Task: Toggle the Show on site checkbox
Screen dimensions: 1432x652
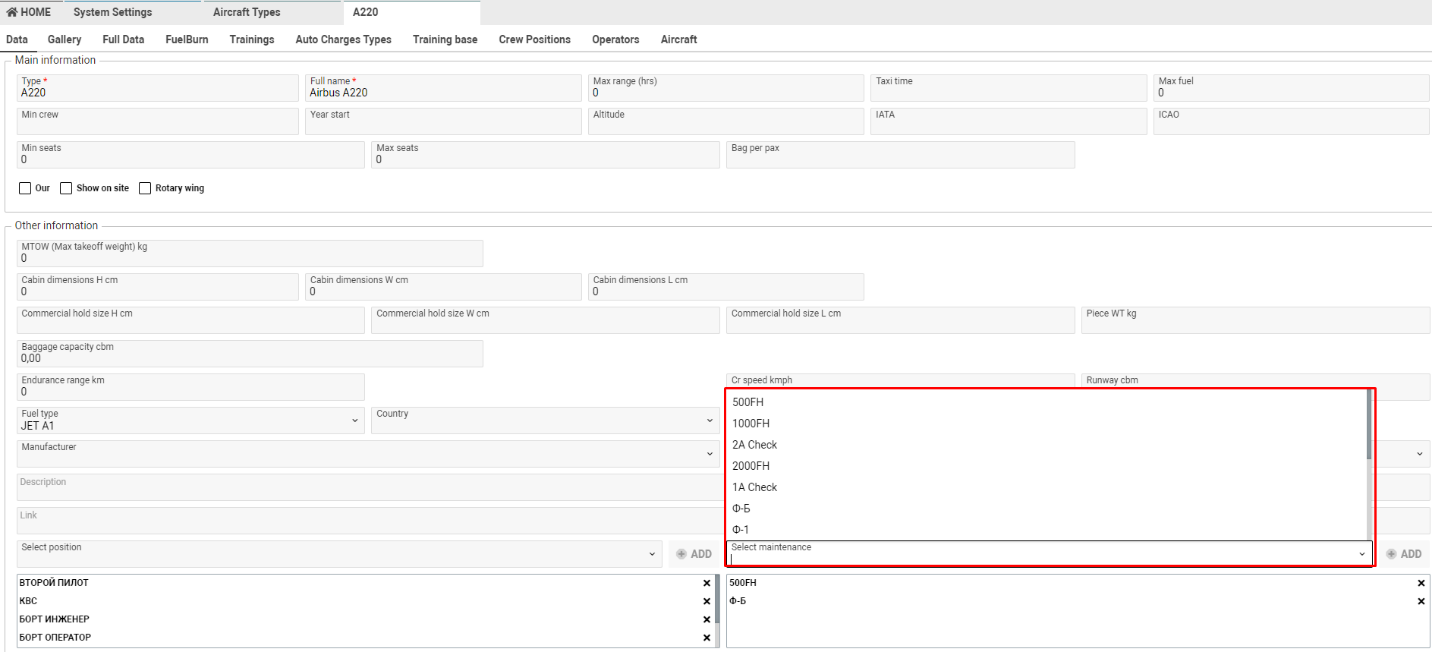Action: pos(66,188)
